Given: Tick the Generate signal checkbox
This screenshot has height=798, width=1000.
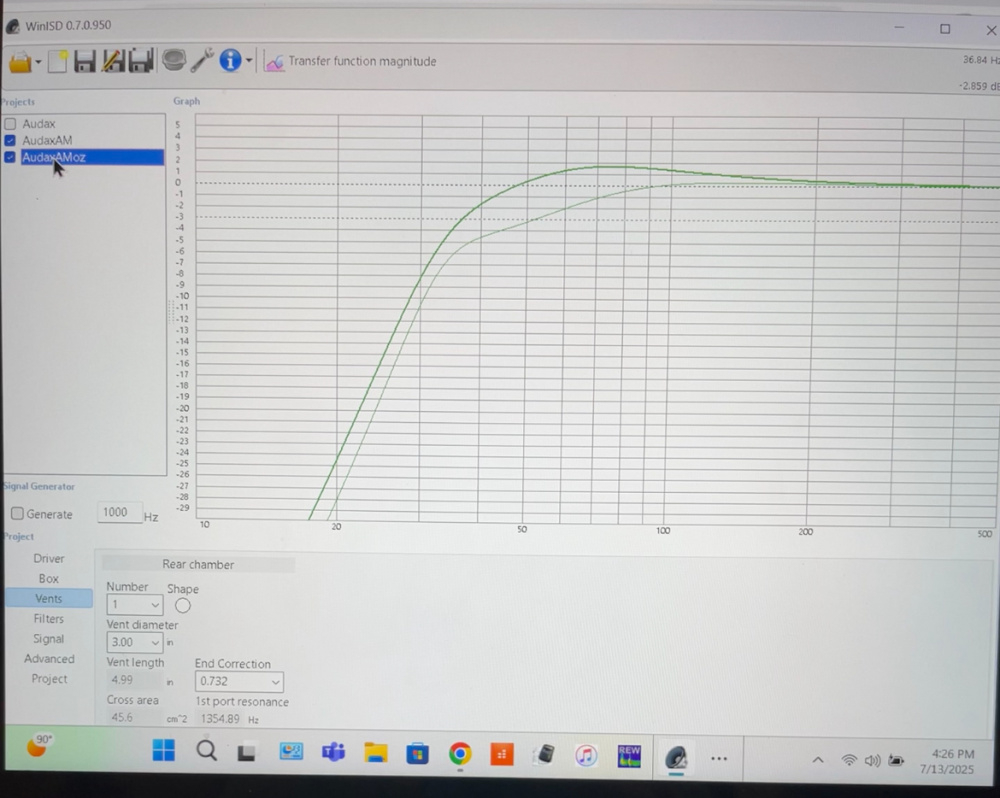Looking at the screenshot, I should coord(17,514).
